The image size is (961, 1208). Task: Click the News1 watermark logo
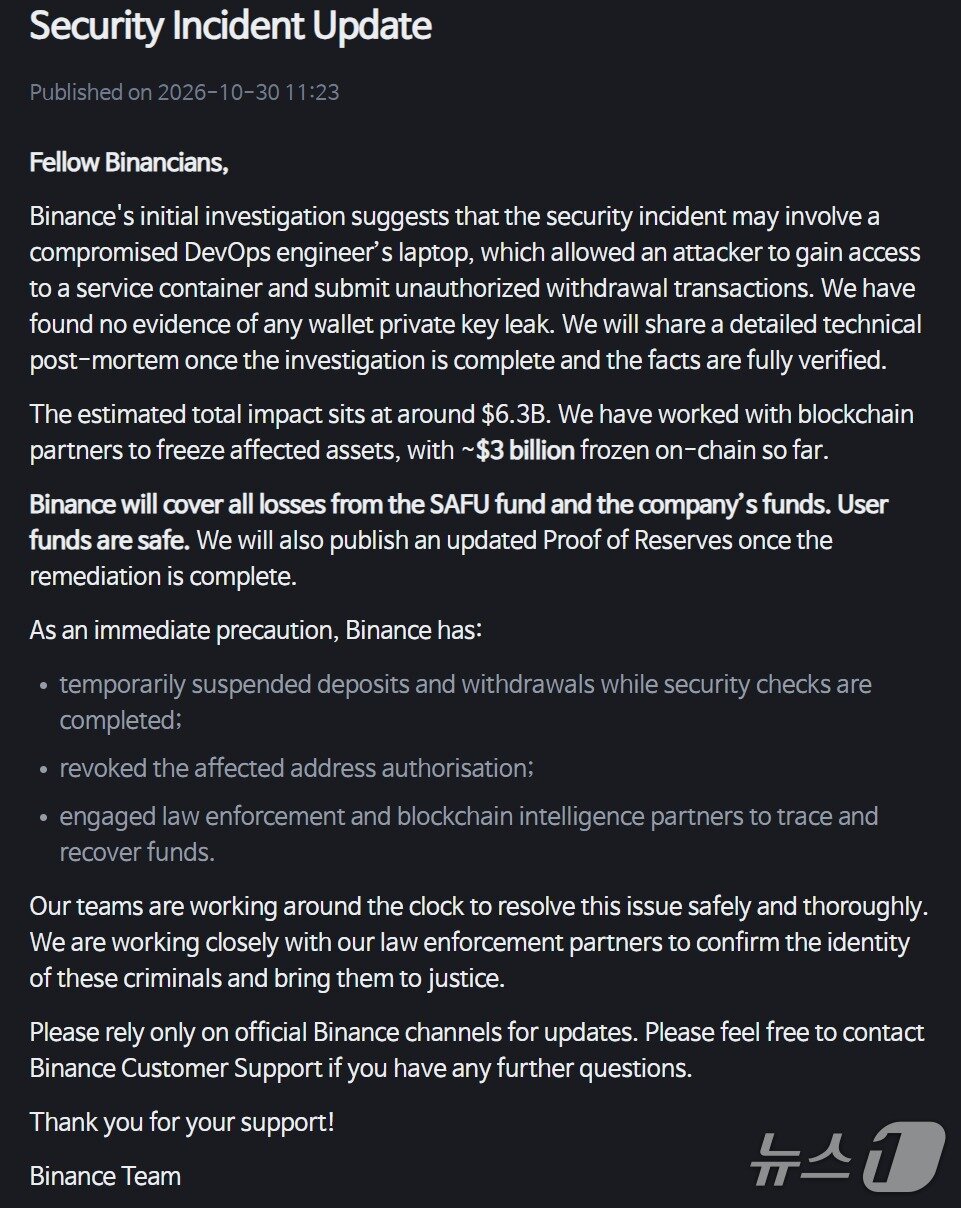pyautogui.click(x=848, y=1156)
